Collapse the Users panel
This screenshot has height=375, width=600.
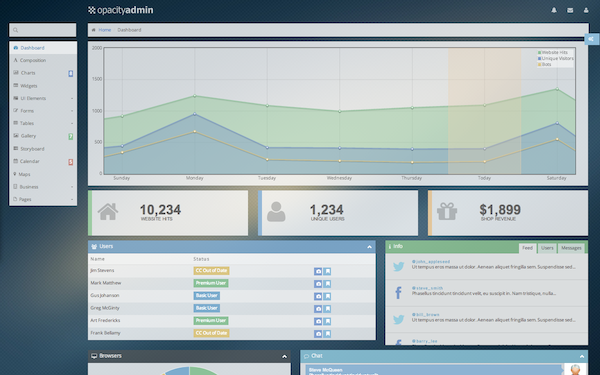point(369,247)
